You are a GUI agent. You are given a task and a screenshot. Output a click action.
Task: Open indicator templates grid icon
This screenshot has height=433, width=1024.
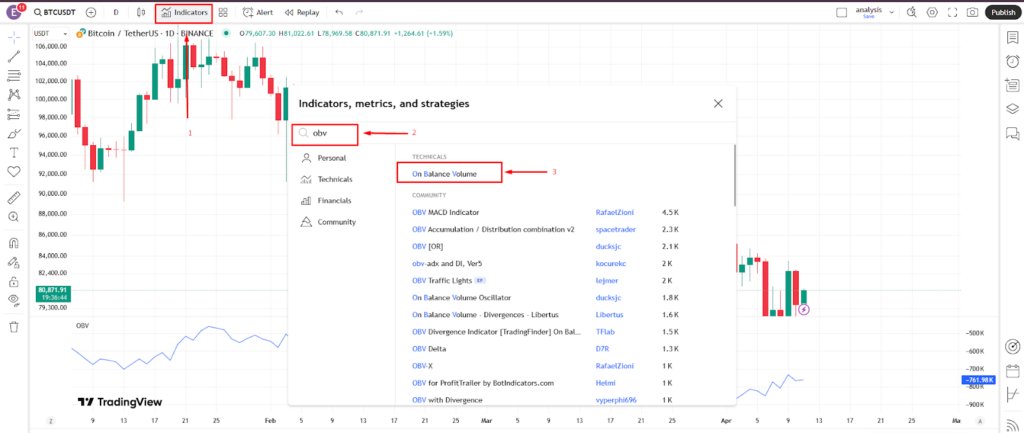223,12
